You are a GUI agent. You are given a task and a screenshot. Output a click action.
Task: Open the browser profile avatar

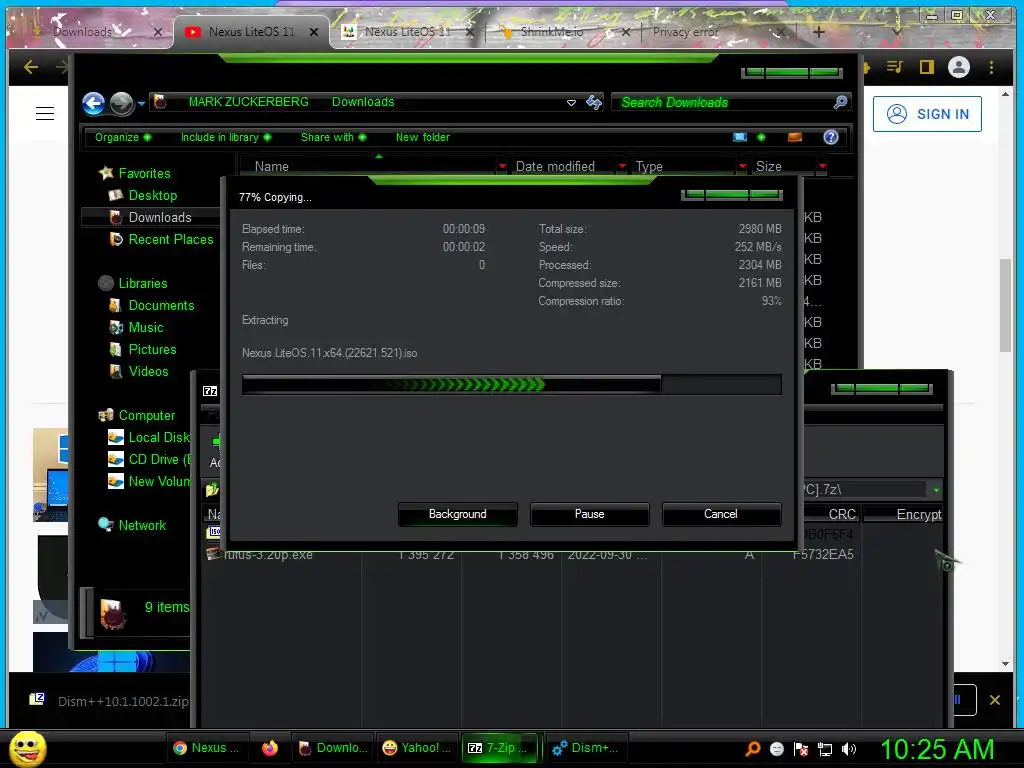coord(959,67)
